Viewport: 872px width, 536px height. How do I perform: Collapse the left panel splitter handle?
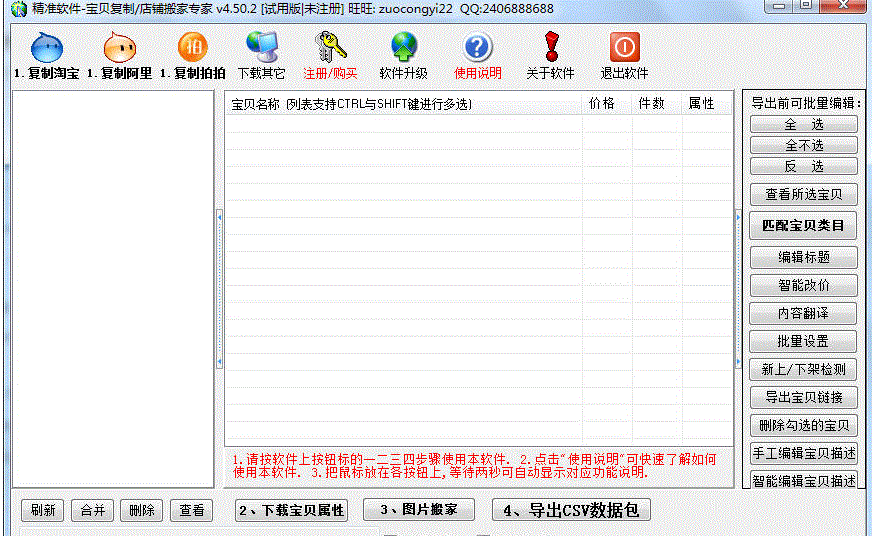coord(220,289)
